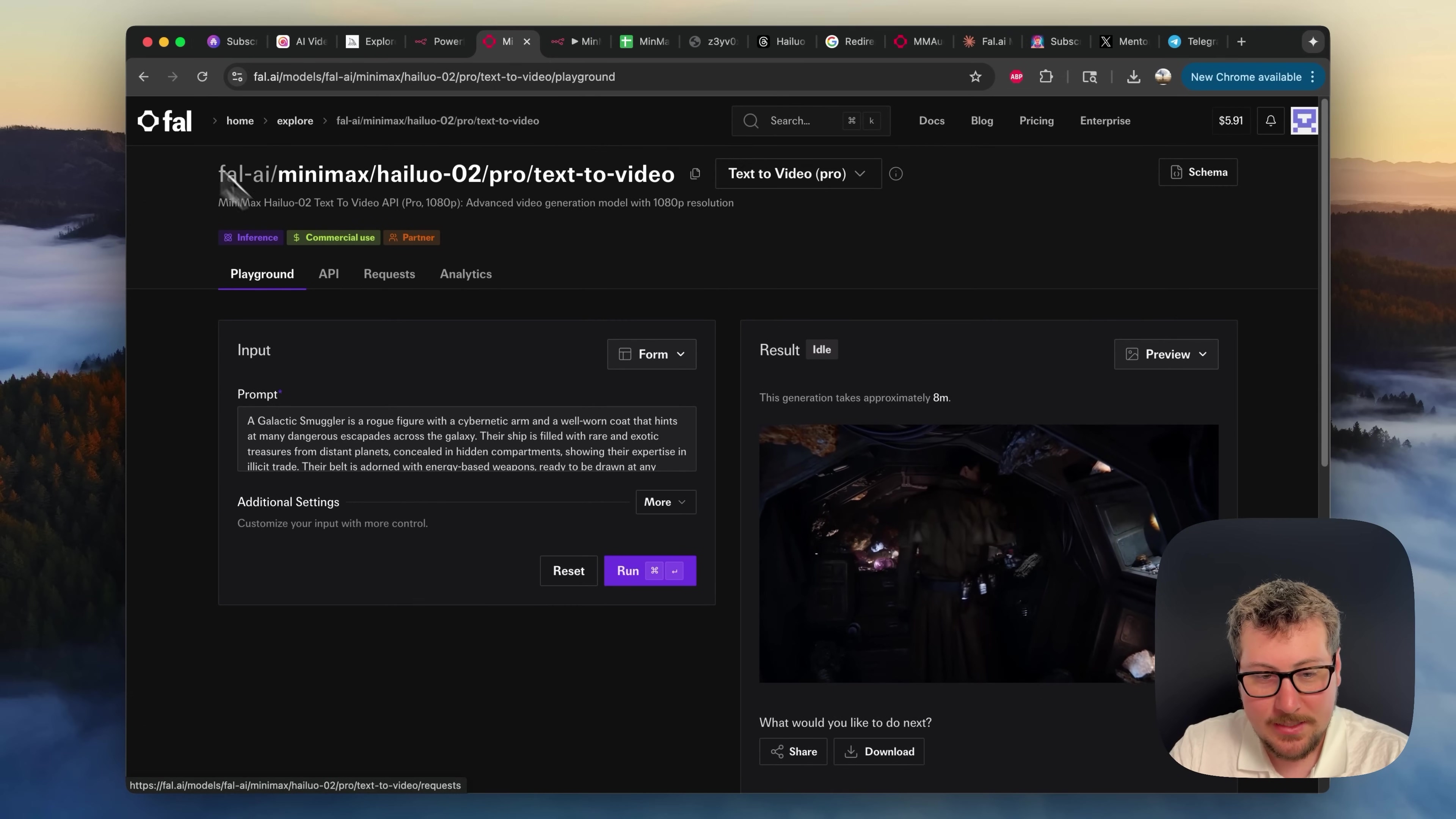Open the Pricing link

click(1036, 121)
